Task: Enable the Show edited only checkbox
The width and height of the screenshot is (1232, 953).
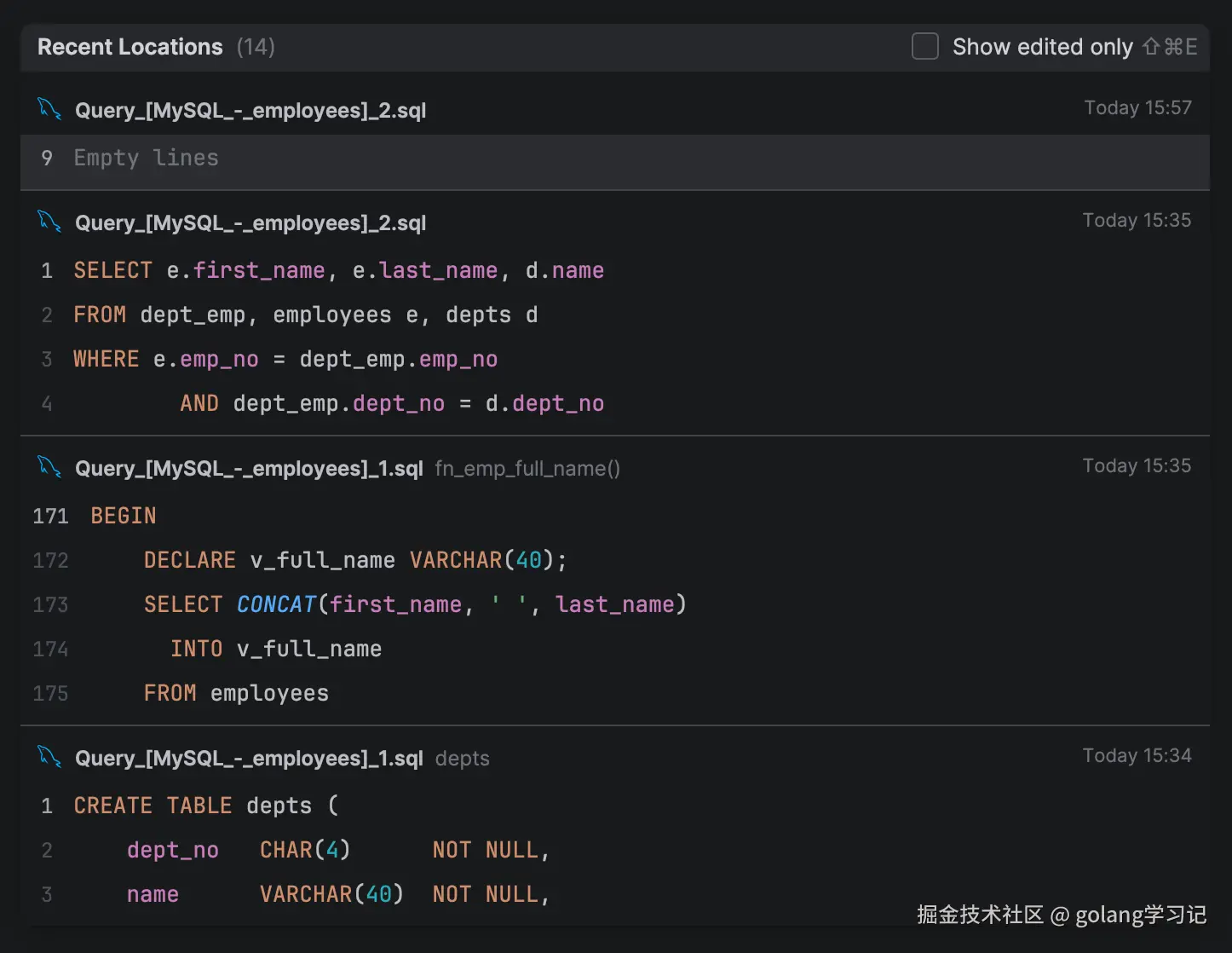Action: coord(925,46)
